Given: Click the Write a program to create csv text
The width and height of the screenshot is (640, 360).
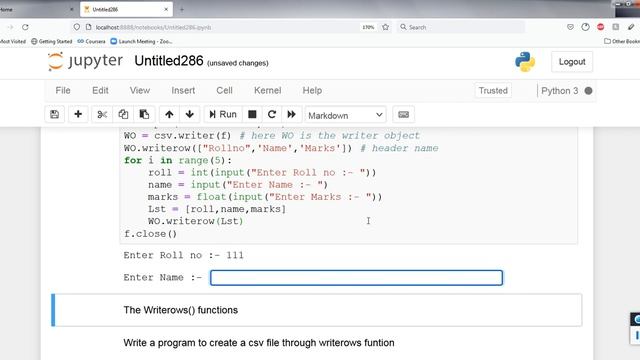Looking at the screenshot, I should (x=259, y=343).
